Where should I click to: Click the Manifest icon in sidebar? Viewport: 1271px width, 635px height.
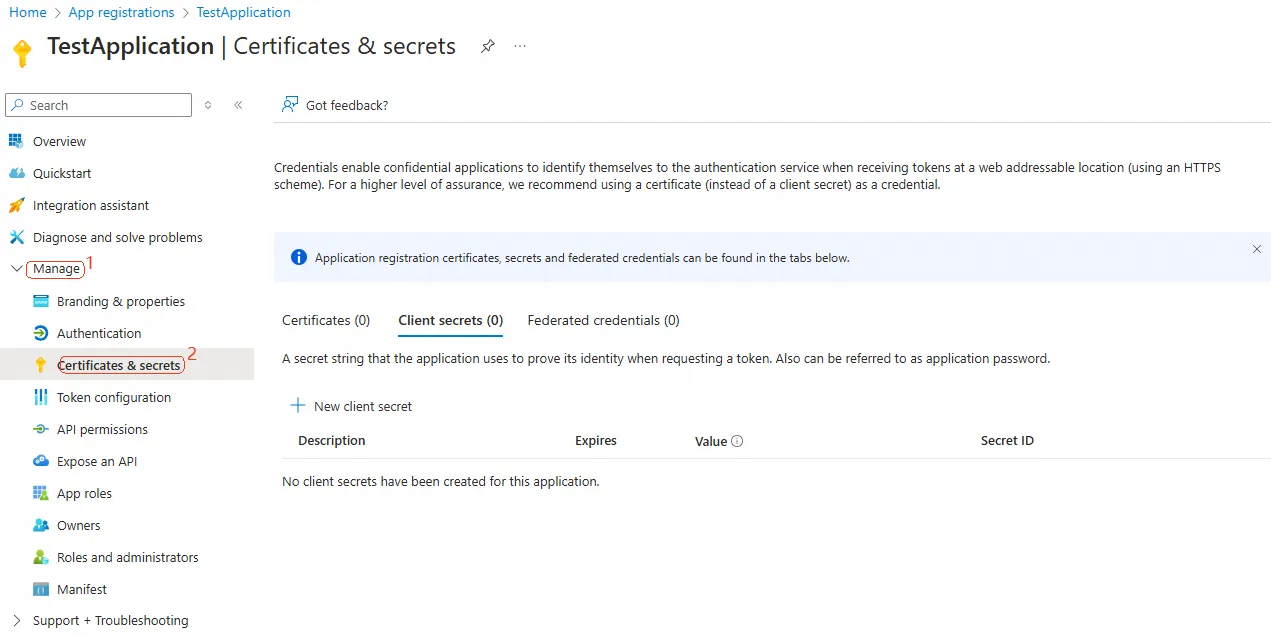40,589
